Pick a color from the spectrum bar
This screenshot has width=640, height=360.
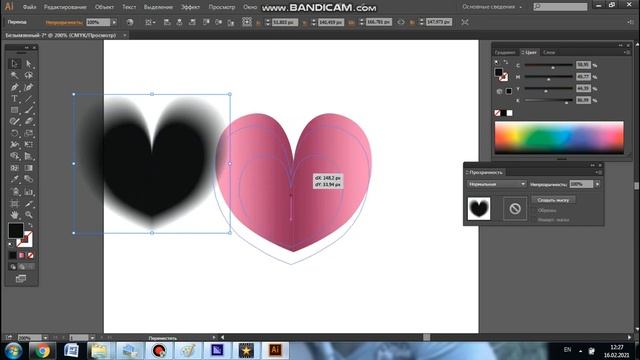click(x=559, y=138)
